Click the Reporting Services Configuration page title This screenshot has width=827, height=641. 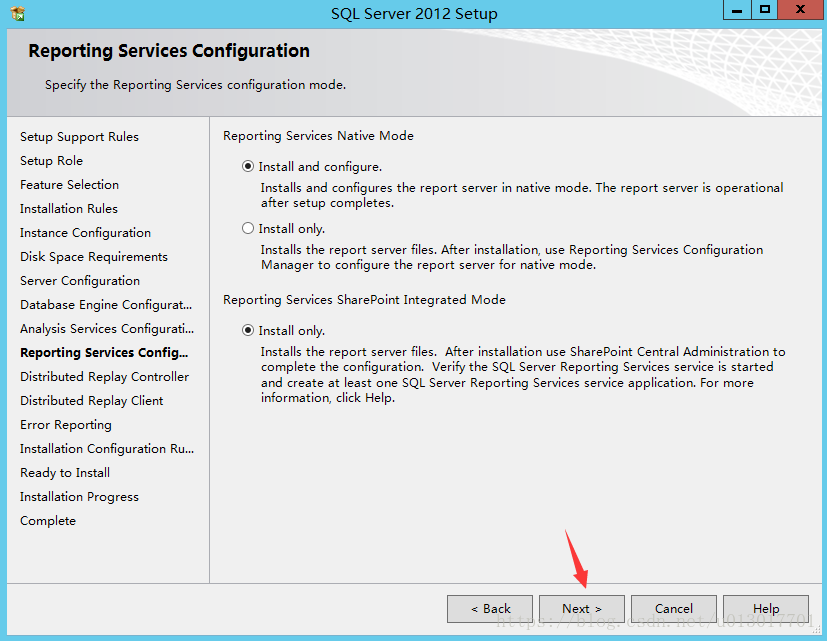tap(169, 51)
